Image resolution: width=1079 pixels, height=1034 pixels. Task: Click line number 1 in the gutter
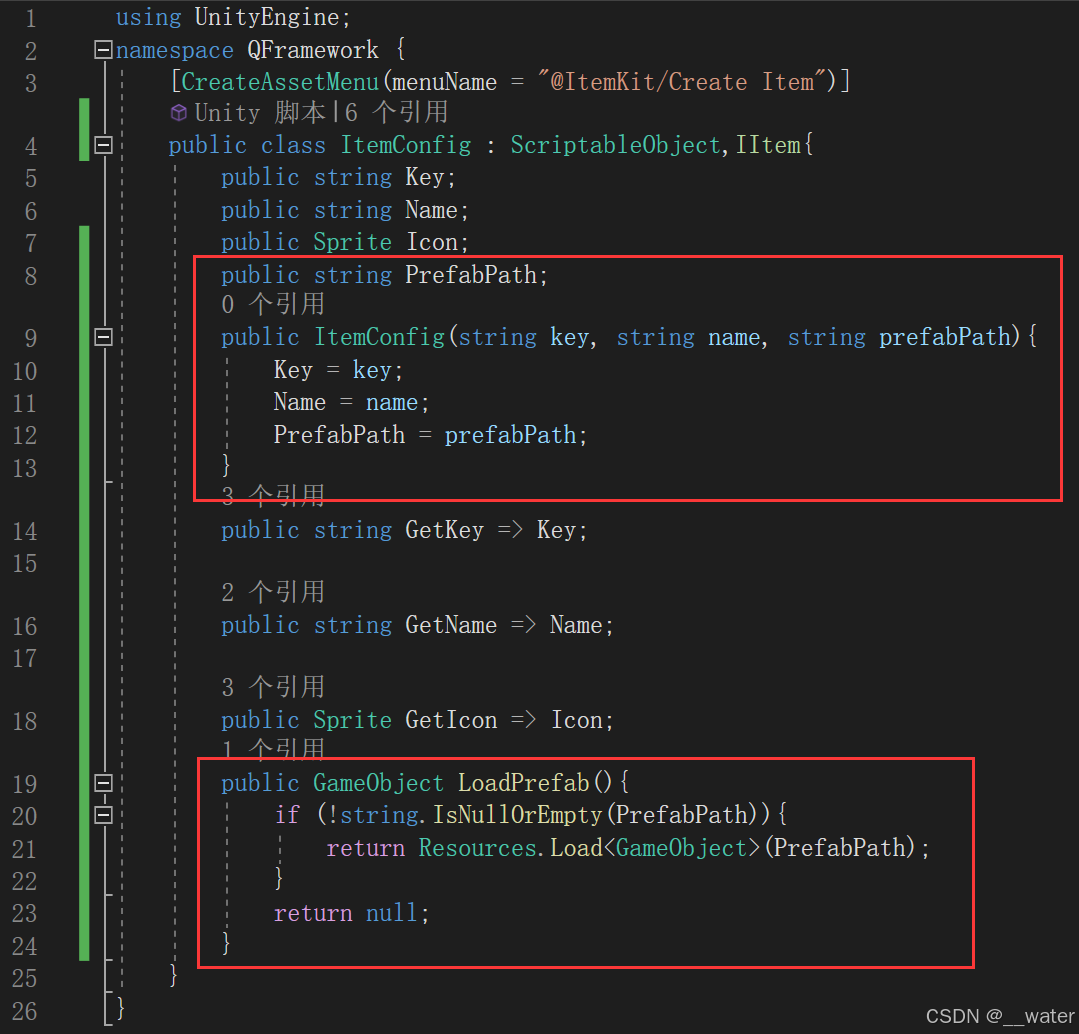[x=31, y=19]
